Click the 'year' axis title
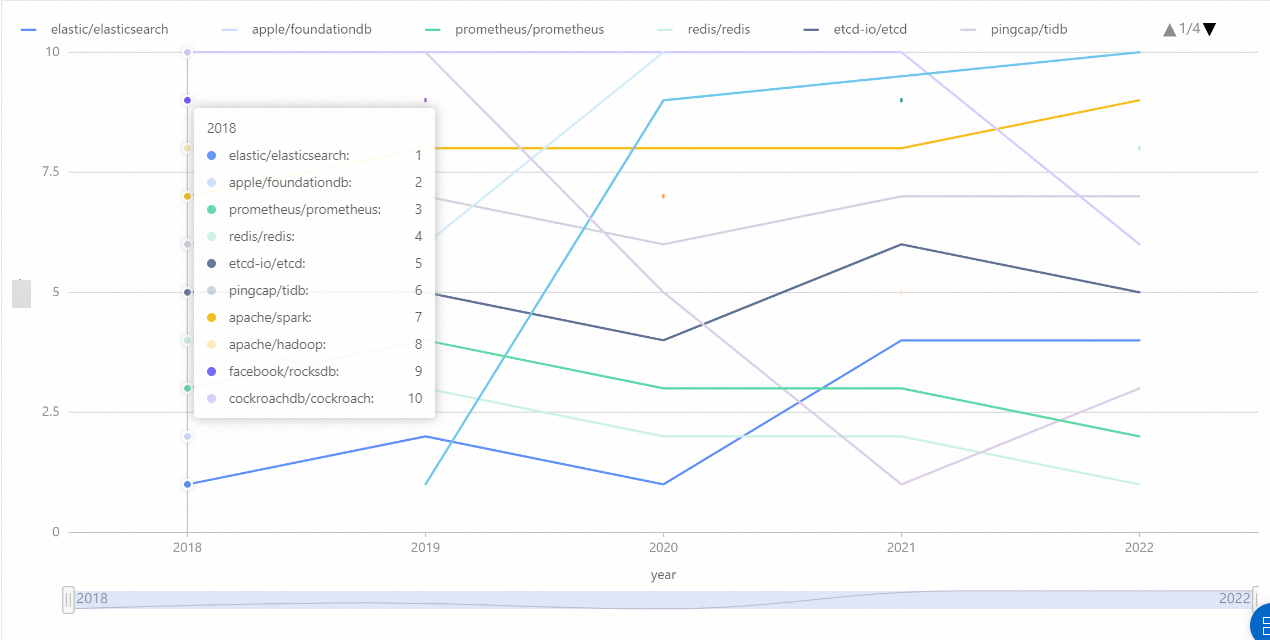Image resolution: width=1270 pixels, height=640 pixels. click(x=663, y=575)
